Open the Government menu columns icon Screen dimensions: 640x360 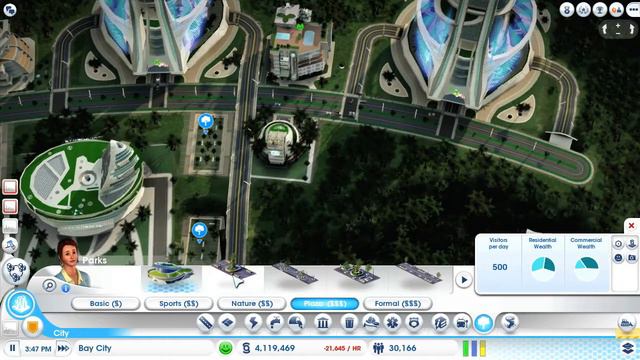[x=322, y=323]
